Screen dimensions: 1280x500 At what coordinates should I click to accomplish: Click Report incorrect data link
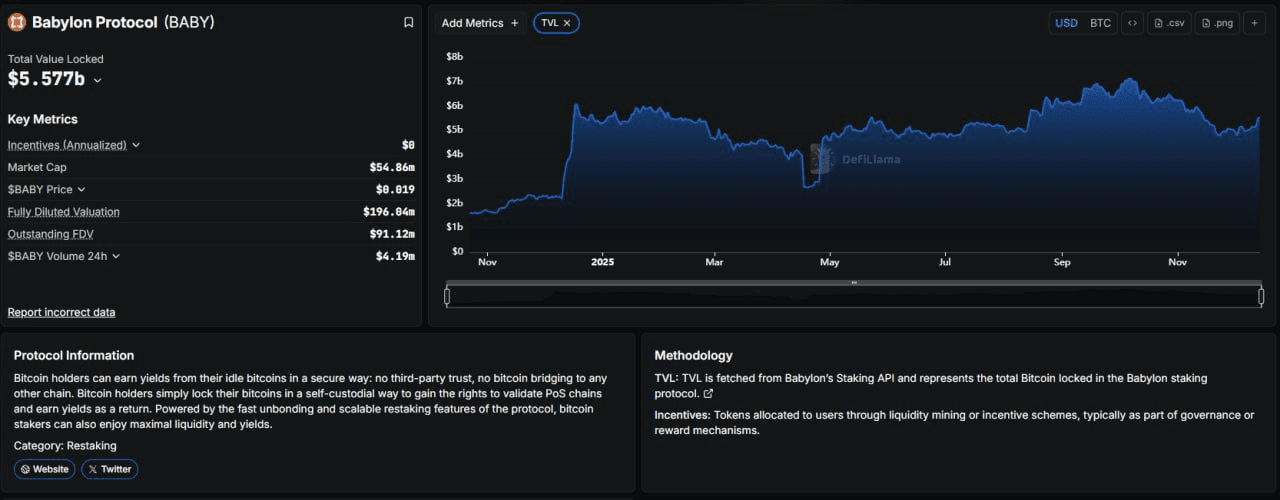[x=61, y=312]
